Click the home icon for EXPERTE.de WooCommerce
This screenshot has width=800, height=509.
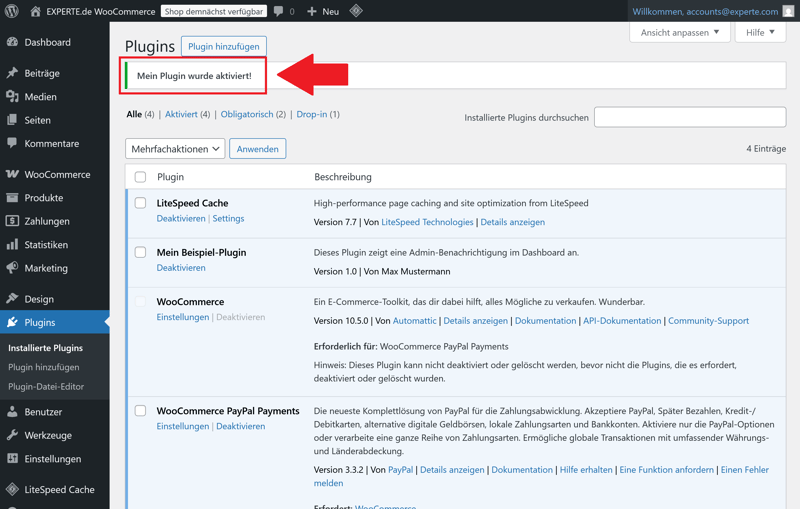[x=35, y=11]
